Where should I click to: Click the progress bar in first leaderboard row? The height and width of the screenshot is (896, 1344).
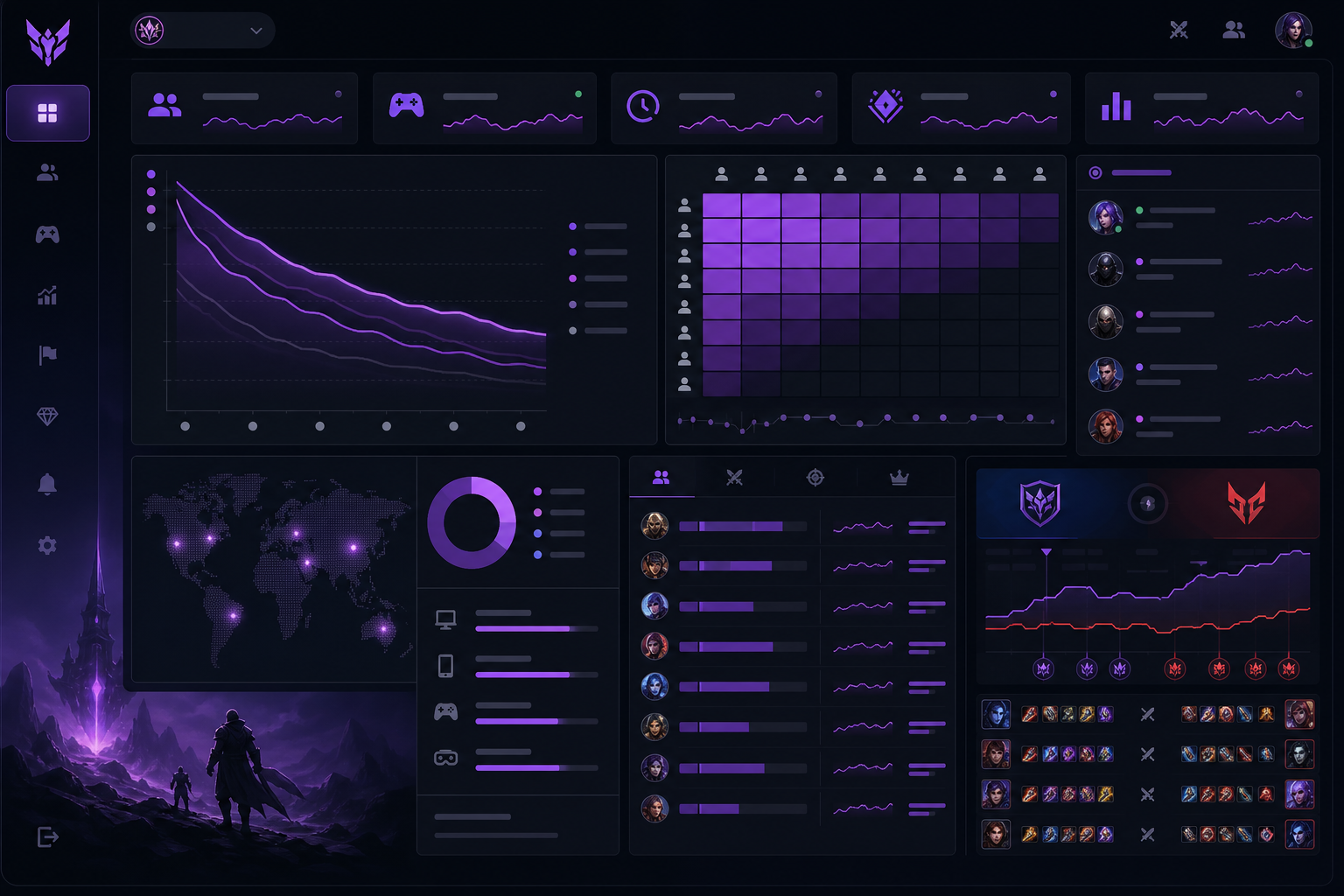[743, 527]
